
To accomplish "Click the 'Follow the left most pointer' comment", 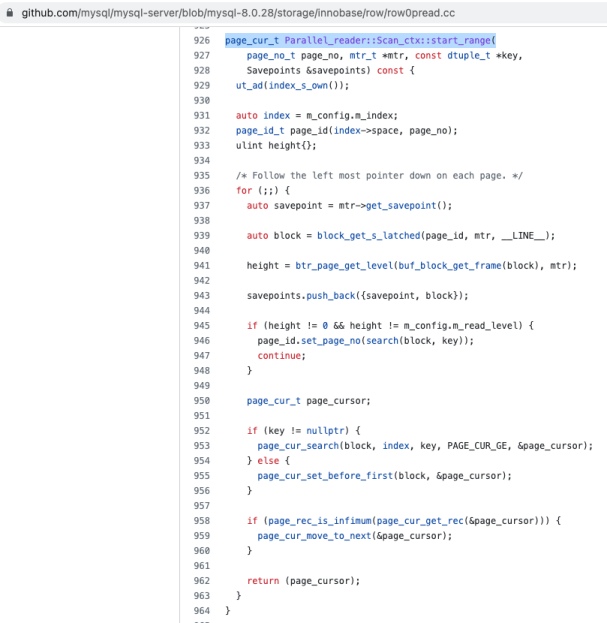I will [379, 176].
